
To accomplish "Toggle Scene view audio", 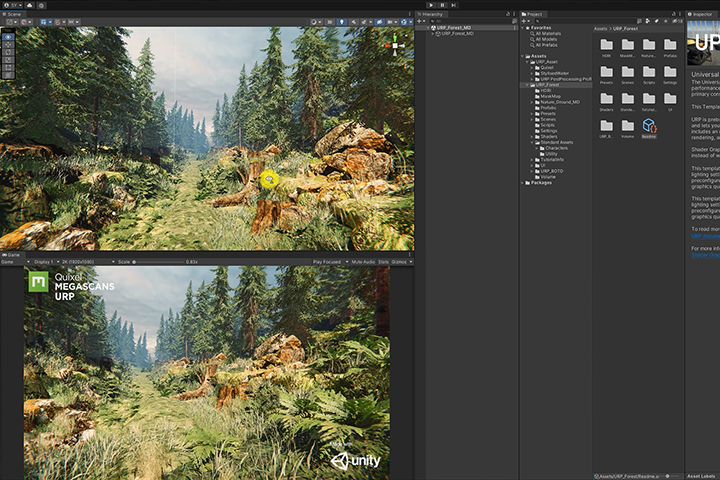I will tap(353, 22).
